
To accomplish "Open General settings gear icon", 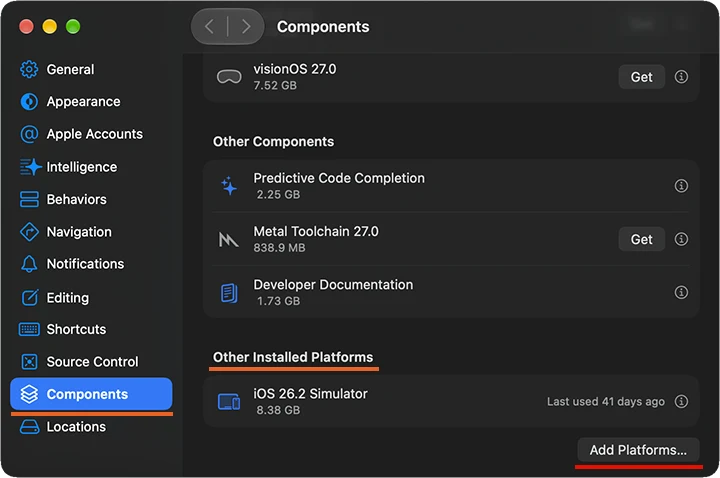I will tap(29, 69).
